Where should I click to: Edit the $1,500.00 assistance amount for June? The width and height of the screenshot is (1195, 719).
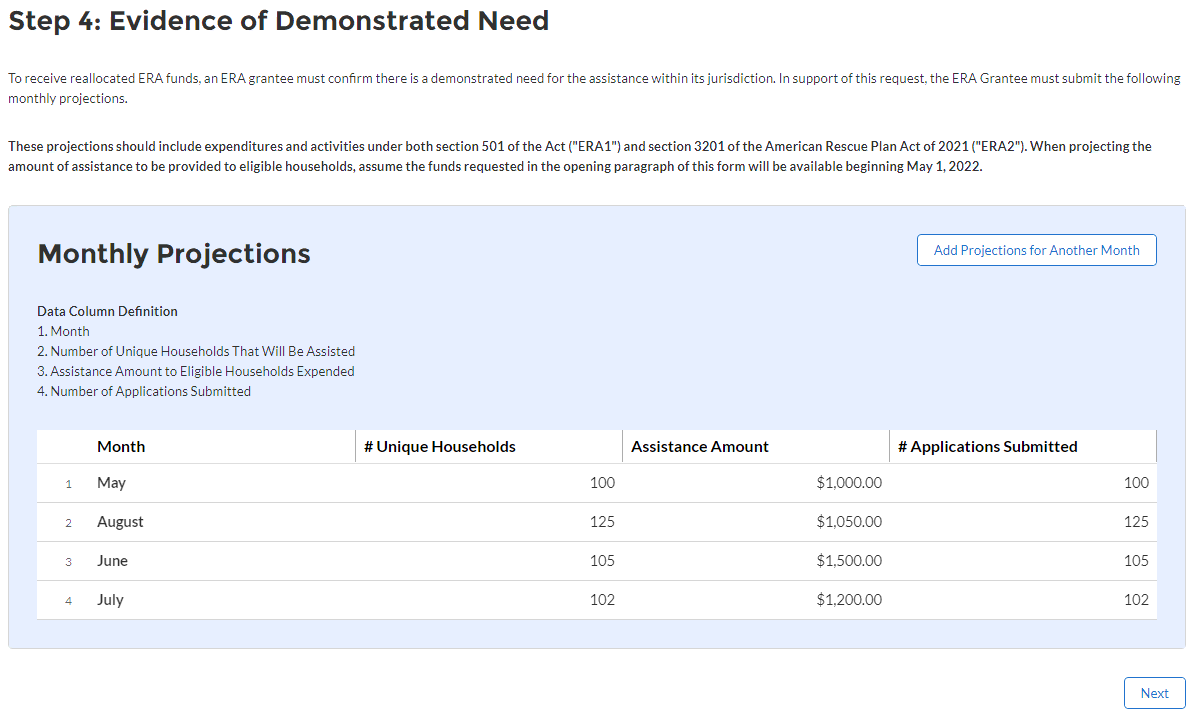[x=848, y=561]
